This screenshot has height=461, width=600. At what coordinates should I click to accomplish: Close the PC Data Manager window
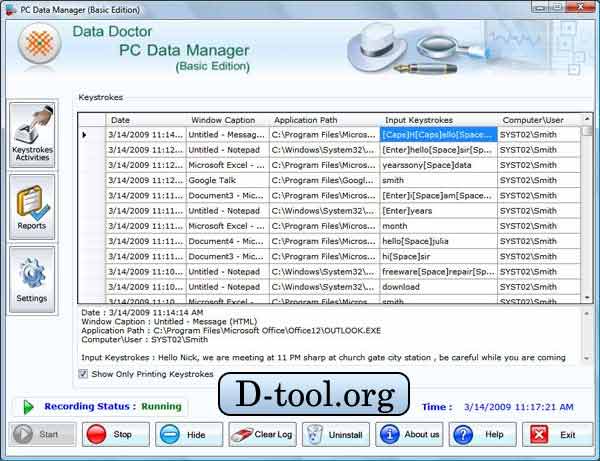[580, 7]
